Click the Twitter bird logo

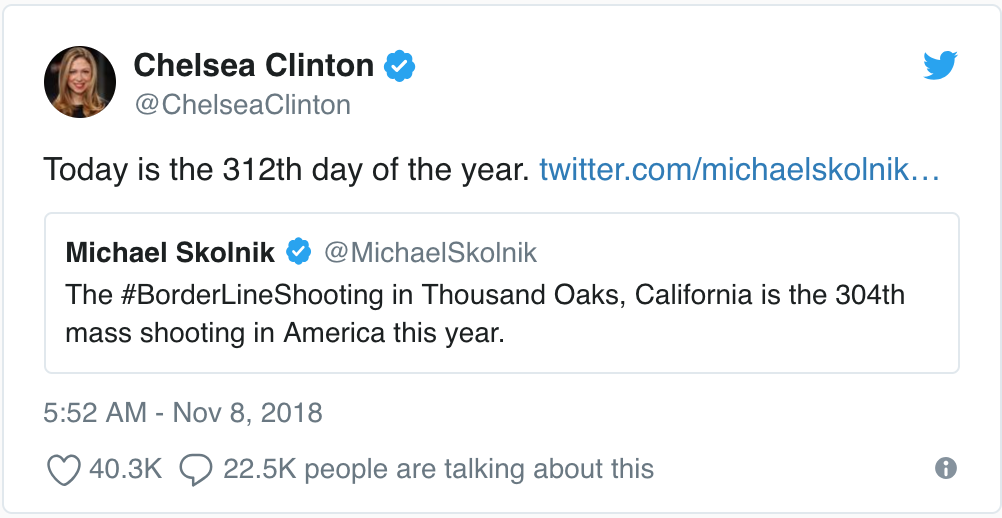click(x=940, y=67)
